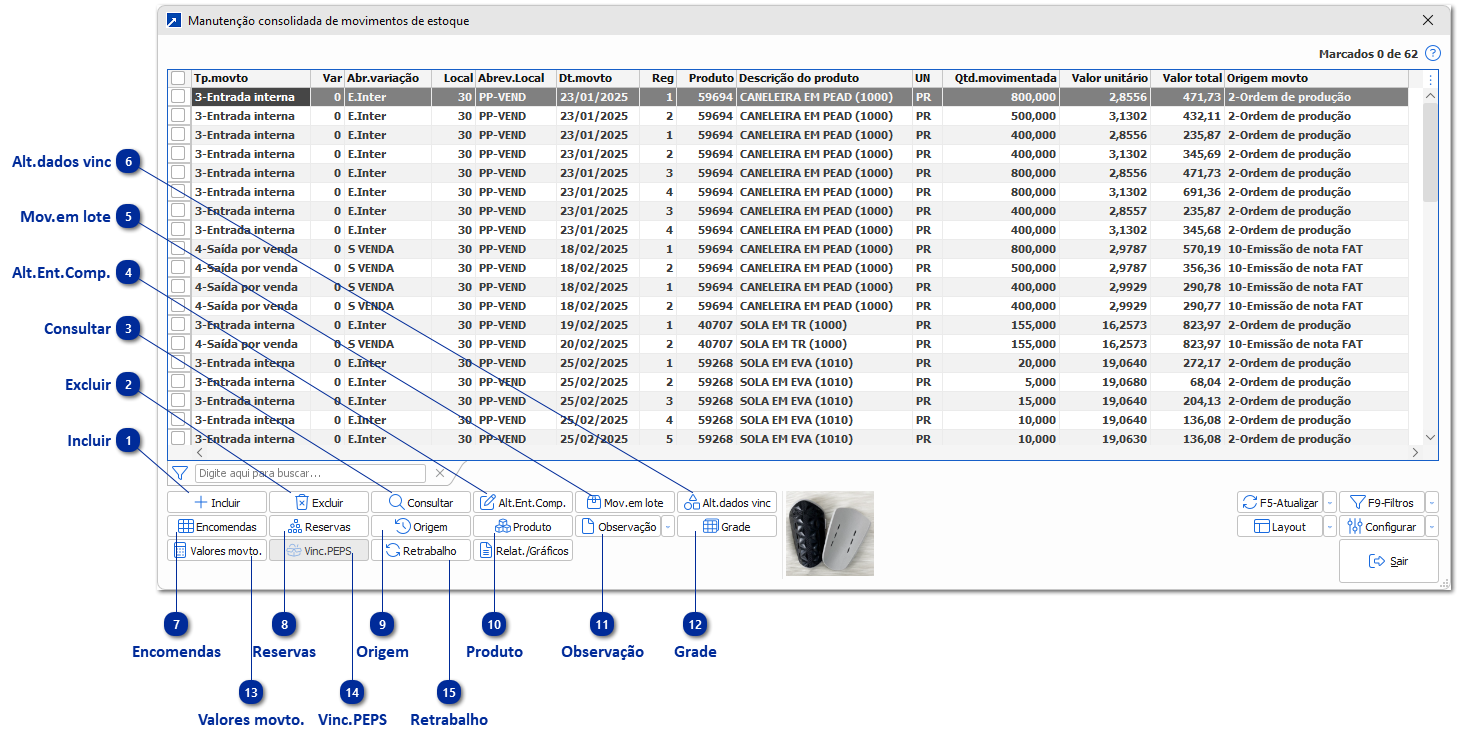The image size is (1460, 746).
Task: Click the Excluir trash icon button
Action: point(319,503)
